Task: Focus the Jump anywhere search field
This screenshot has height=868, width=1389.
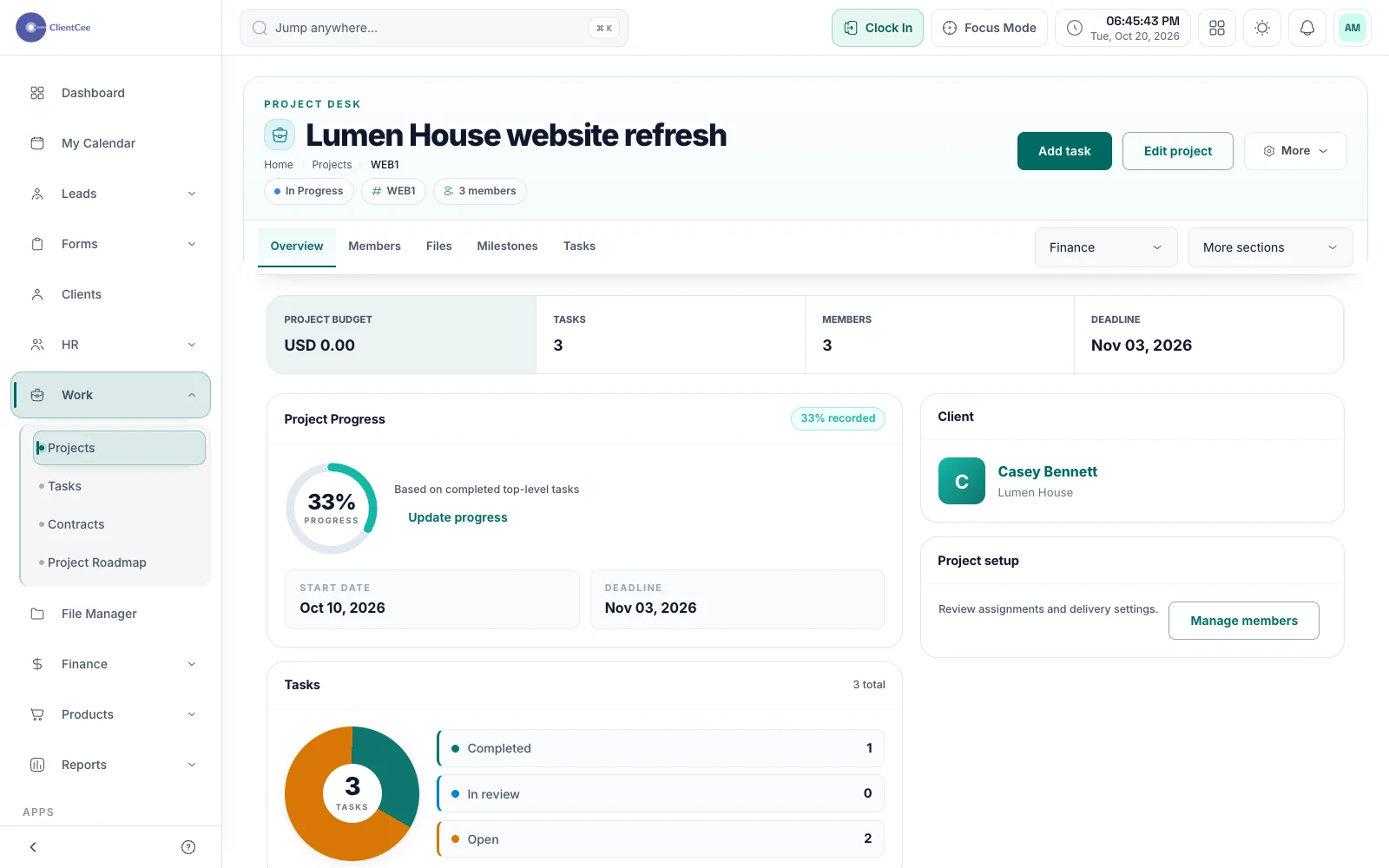Action: click(x=434, y=28)
